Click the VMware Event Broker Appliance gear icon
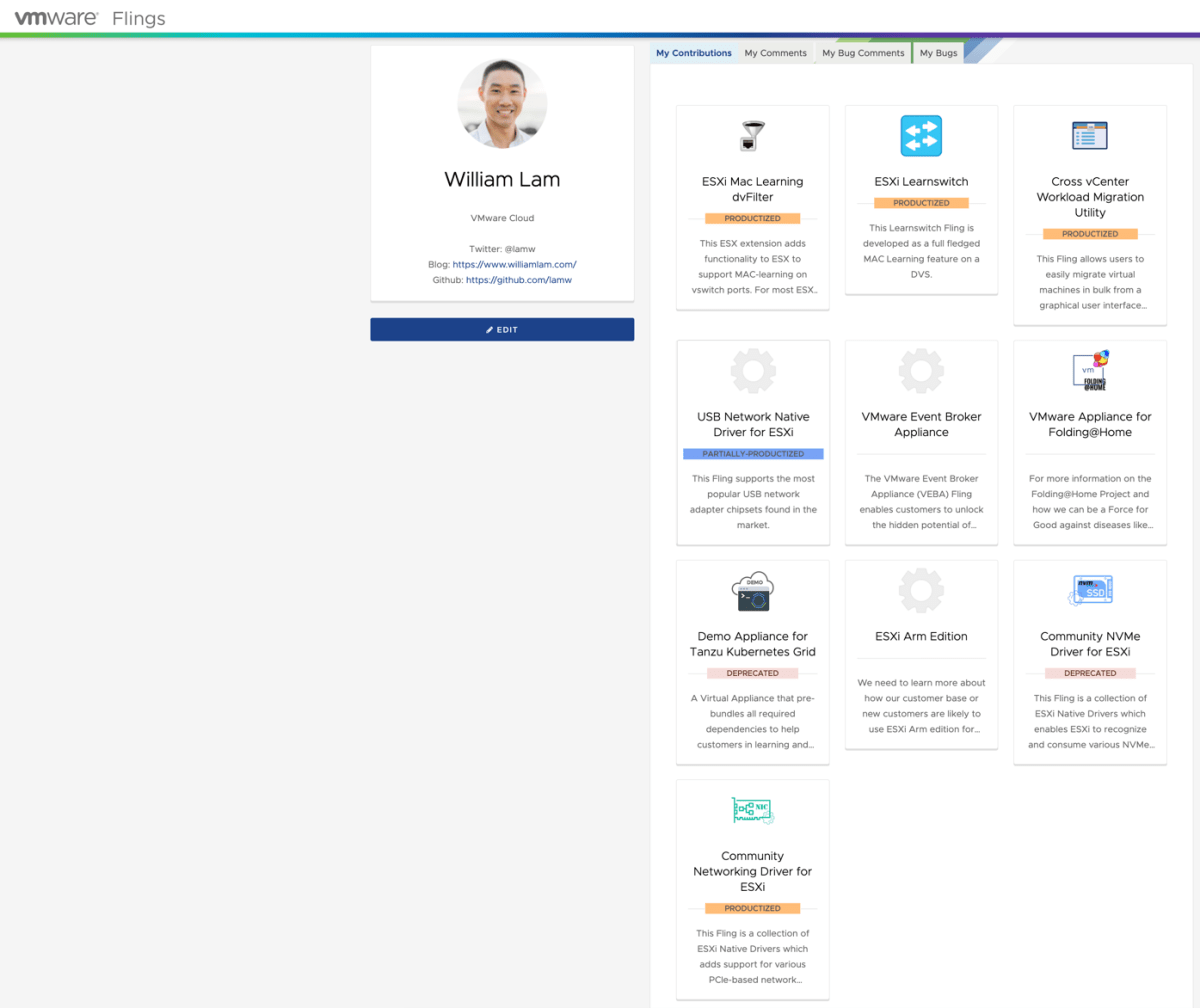This screenshot has width=1200, height=1008. tap(921, 370)
